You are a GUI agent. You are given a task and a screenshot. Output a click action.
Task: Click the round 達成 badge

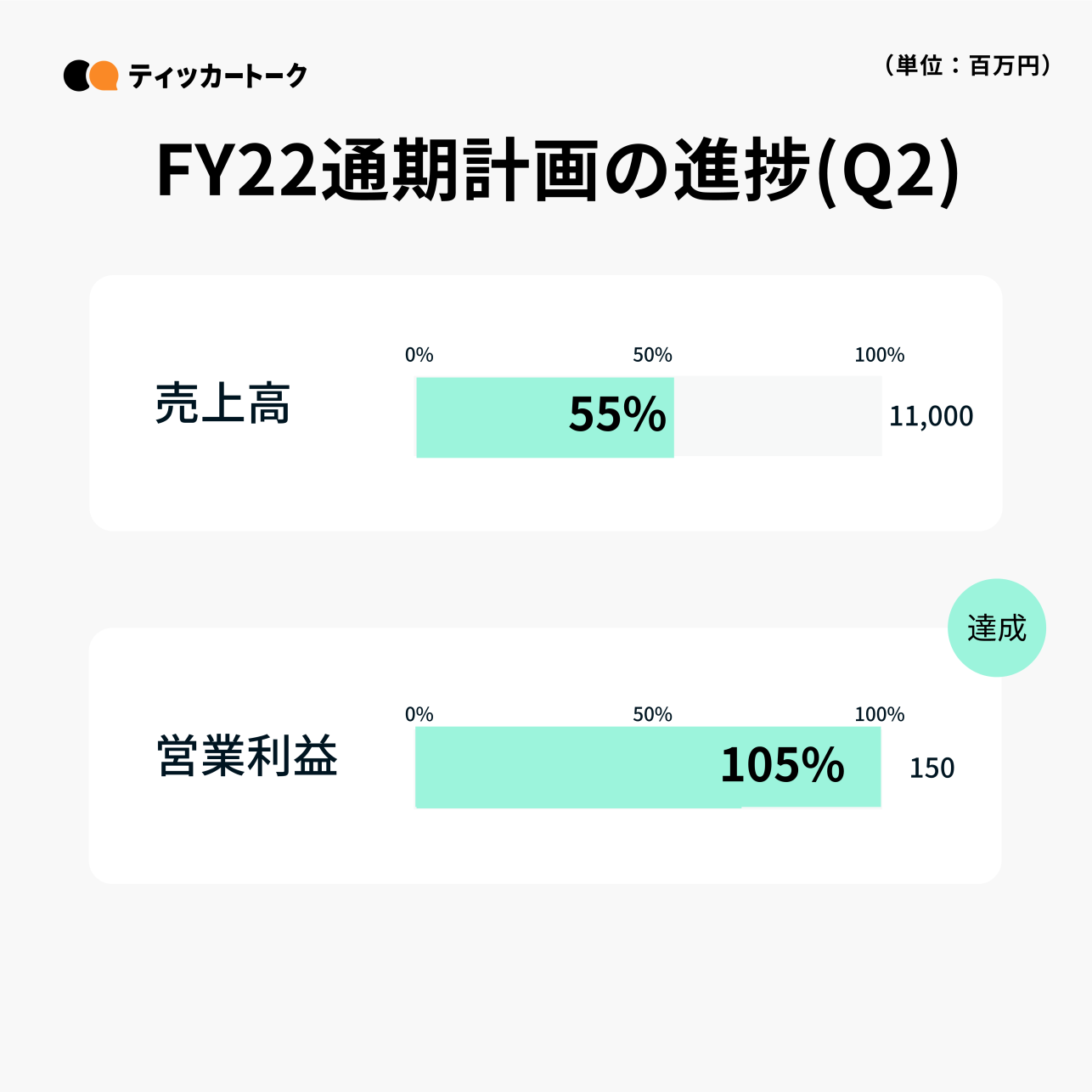[996, 628]
